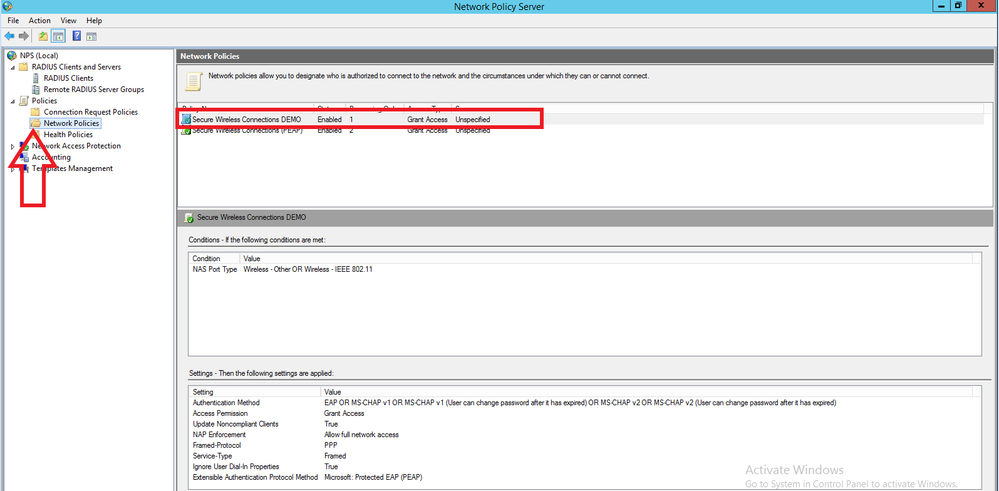Viewport: 999px width, 491px height.
Task: Click the blue Help toolbar icon
Action: click(x=76, y=36)
